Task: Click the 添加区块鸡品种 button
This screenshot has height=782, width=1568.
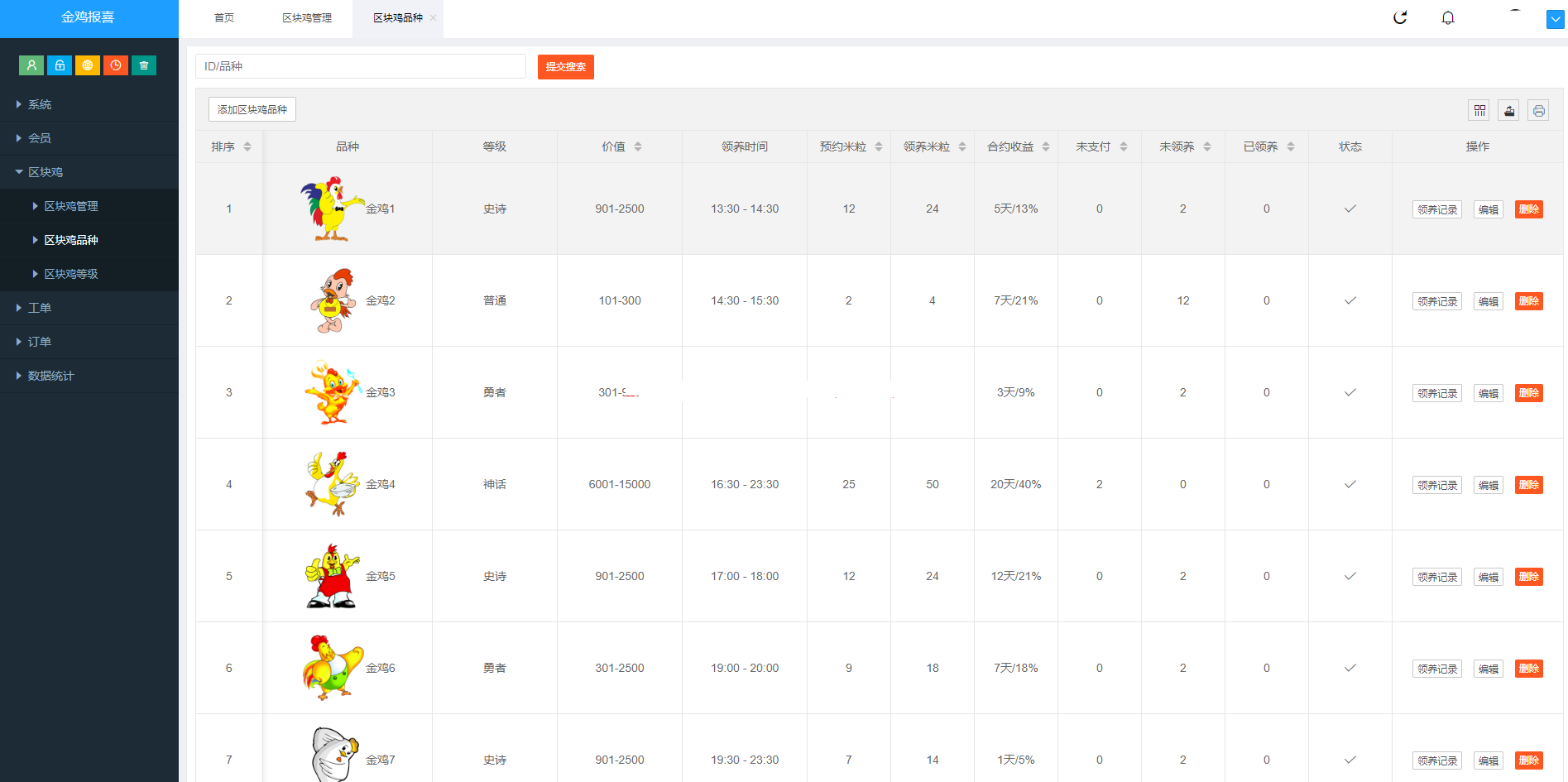Action: (x=251, y=108)
